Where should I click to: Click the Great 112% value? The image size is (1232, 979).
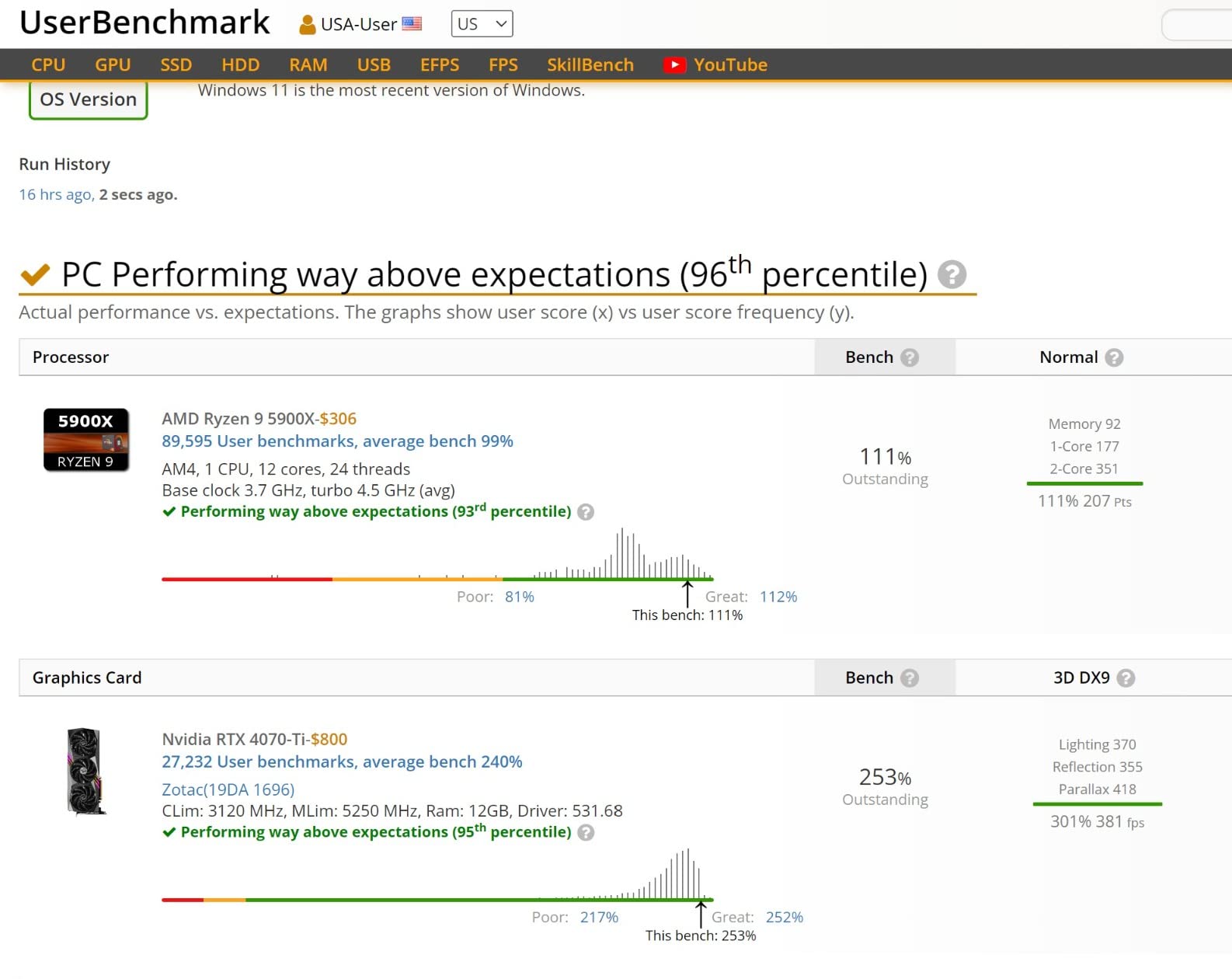778,597
